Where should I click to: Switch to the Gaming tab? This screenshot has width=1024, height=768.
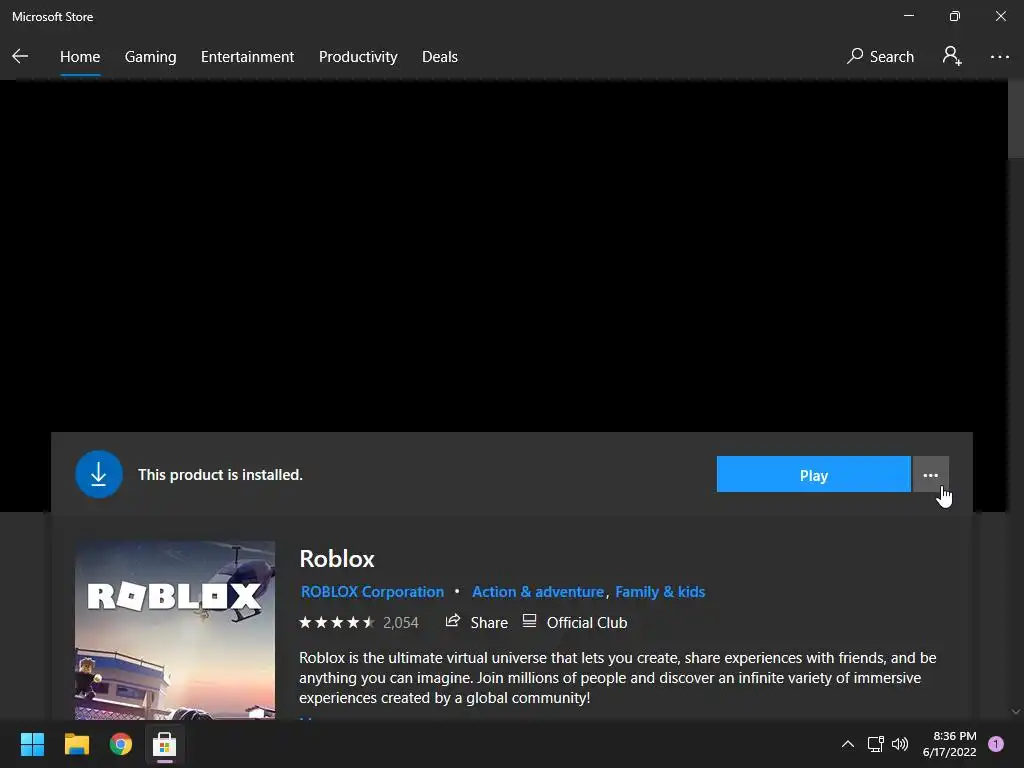[x=150, y=57]
